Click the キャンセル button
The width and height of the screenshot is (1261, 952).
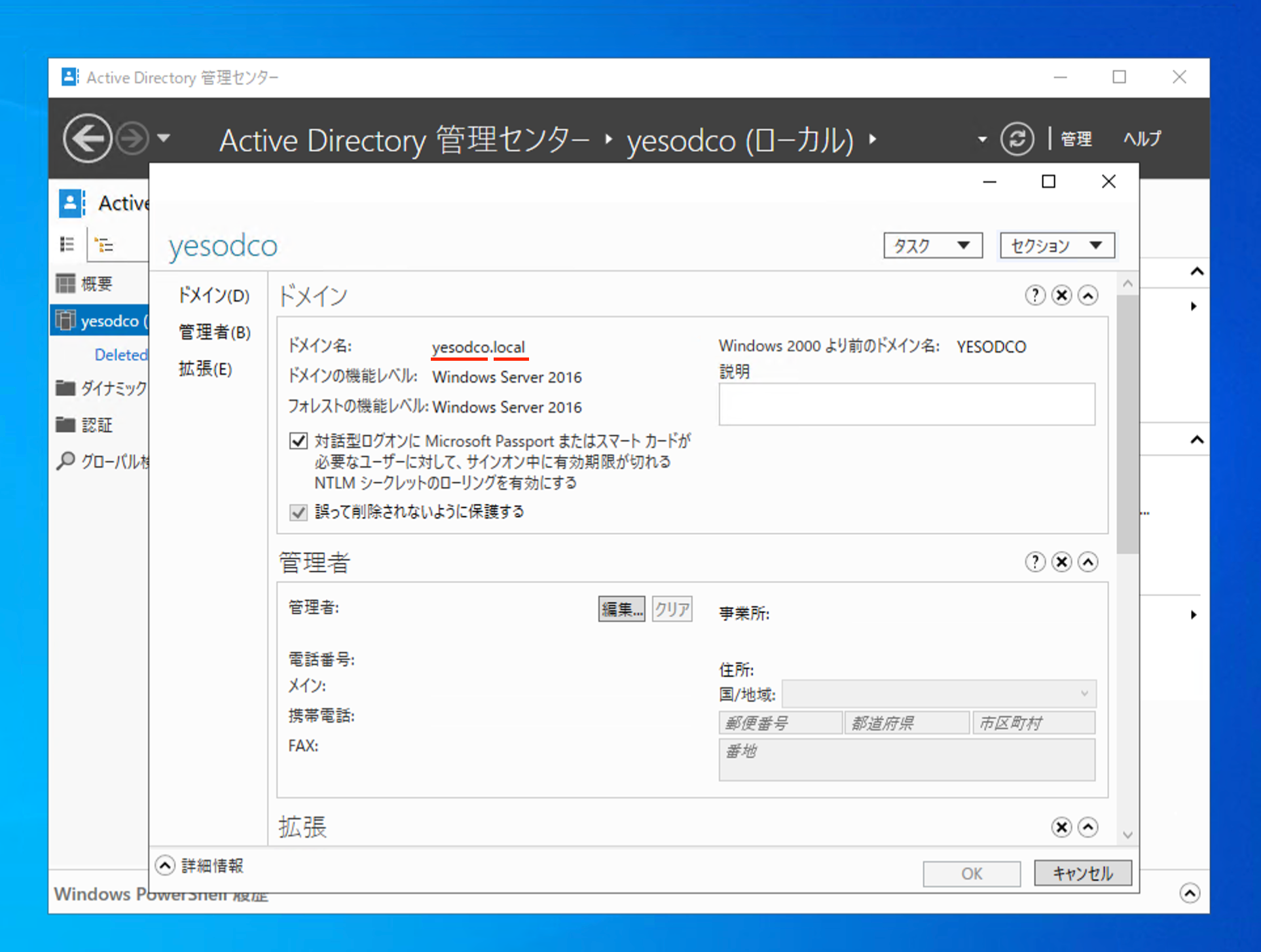click(x=1083, y=873)
